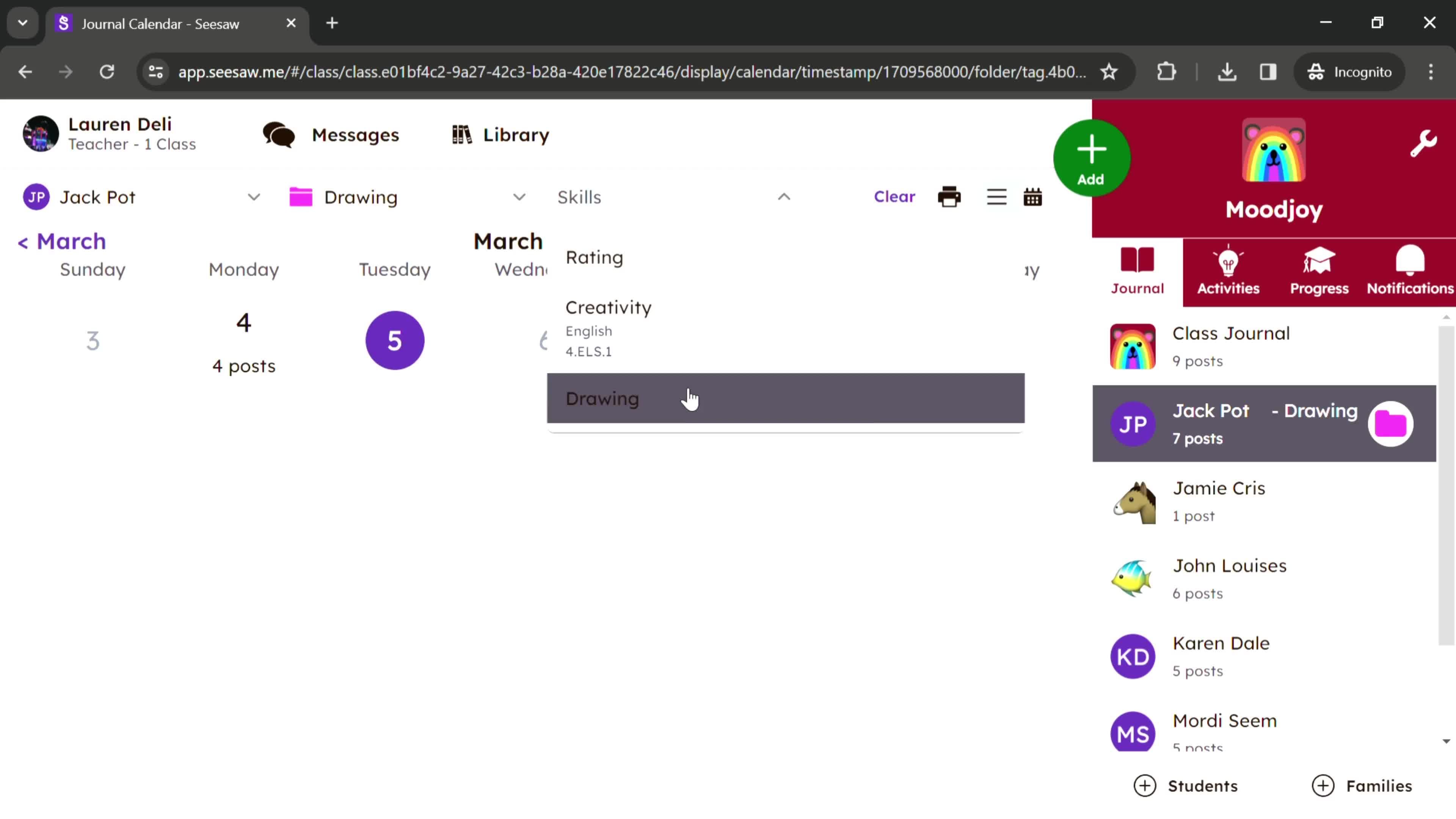Viewport: 1456px width, 819px height.
Task: View Progress panel in Moodjoy
Action: (1319, 270)
